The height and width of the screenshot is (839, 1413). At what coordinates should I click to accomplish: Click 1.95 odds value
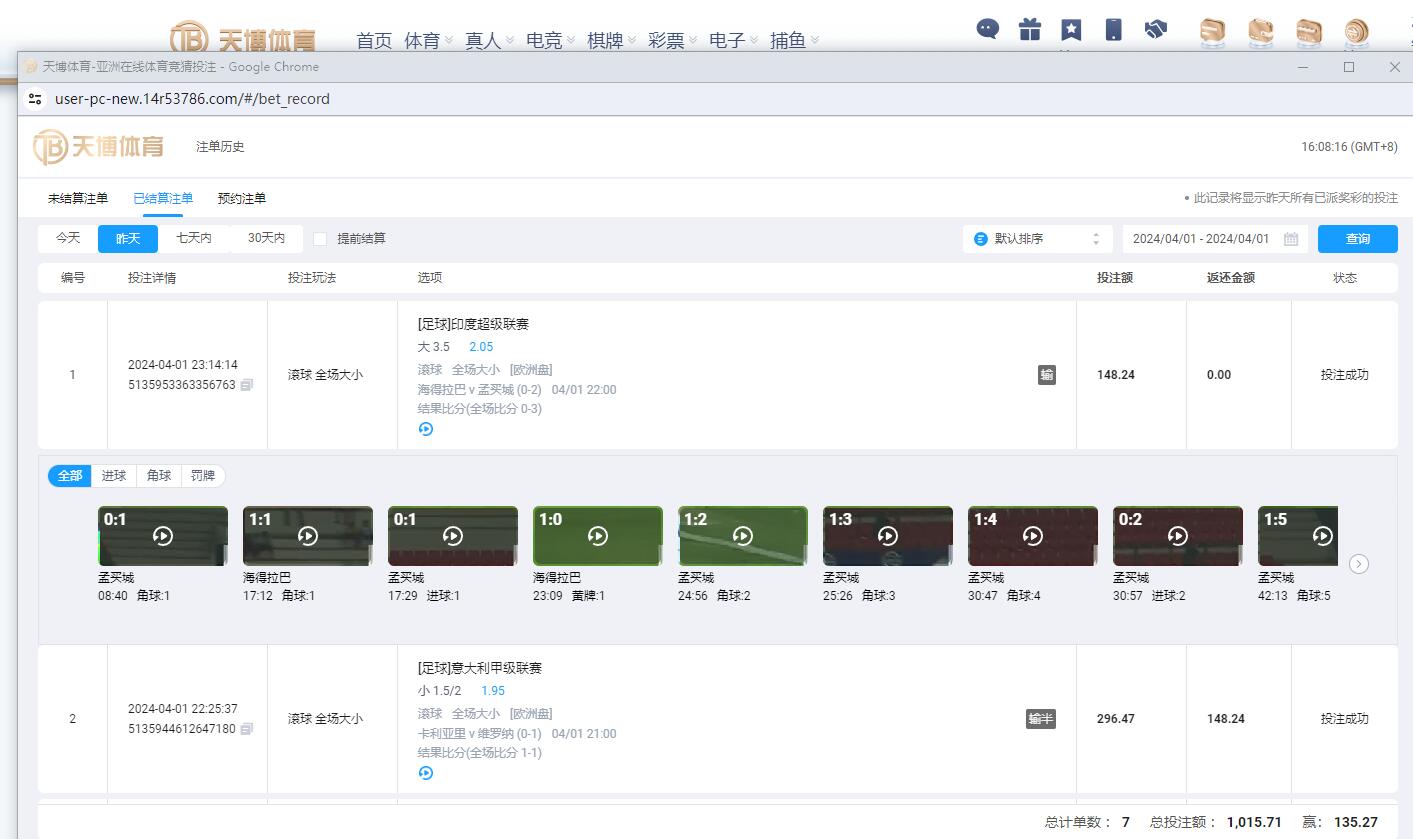tap(493, 691)
